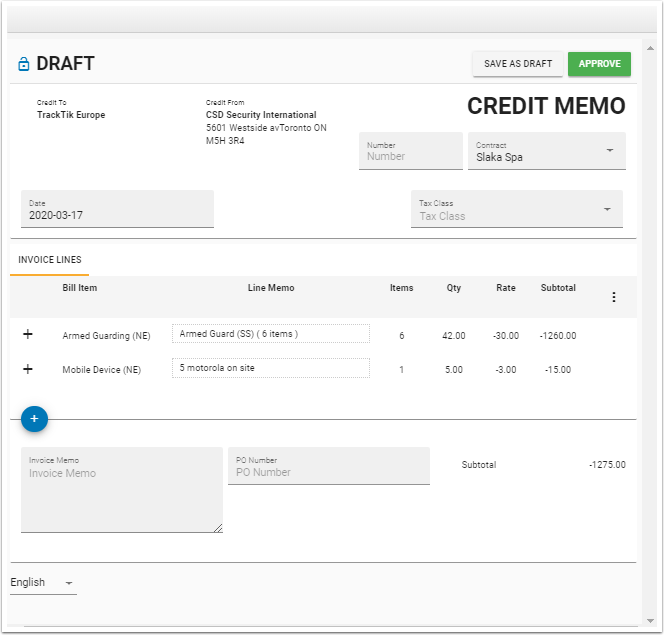Click the PO Number field
The height and width of the screenshot is (635, 664).
point(329,466)
